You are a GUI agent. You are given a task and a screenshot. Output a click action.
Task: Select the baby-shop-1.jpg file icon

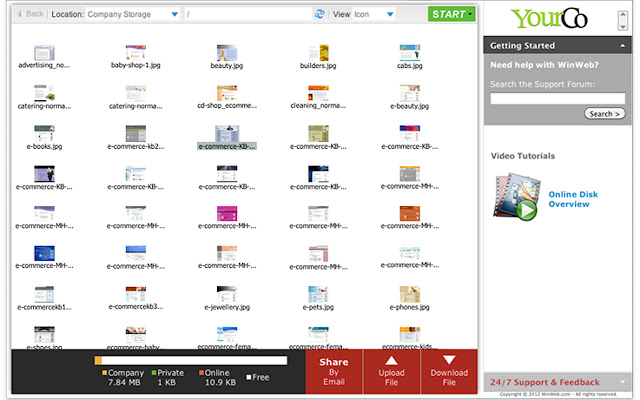[x=136, y=53]
